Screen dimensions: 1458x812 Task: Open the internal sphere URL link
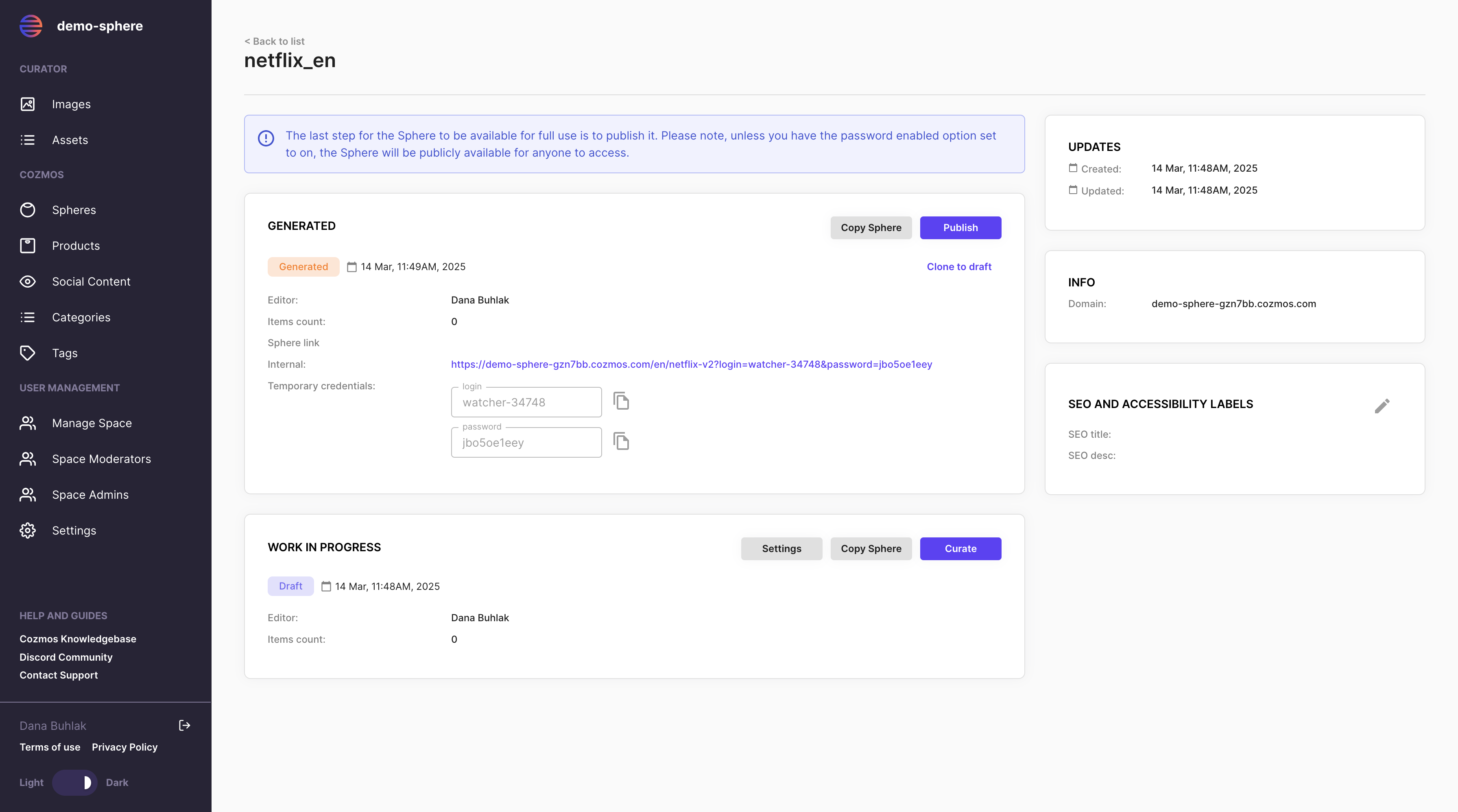click(x=691, y=365)
